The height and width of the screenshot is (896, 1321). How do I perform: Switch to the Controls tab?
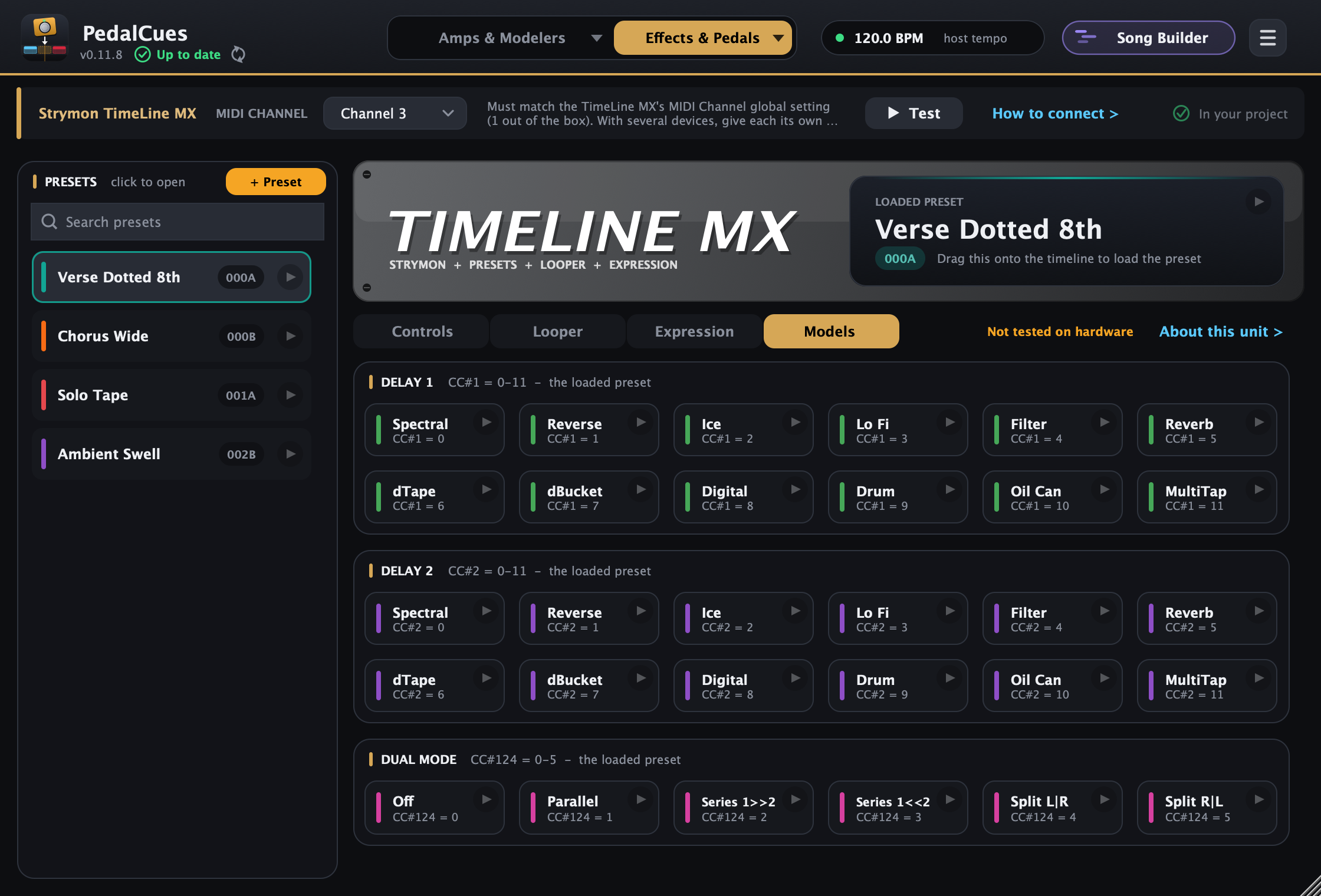pos(422,331)
